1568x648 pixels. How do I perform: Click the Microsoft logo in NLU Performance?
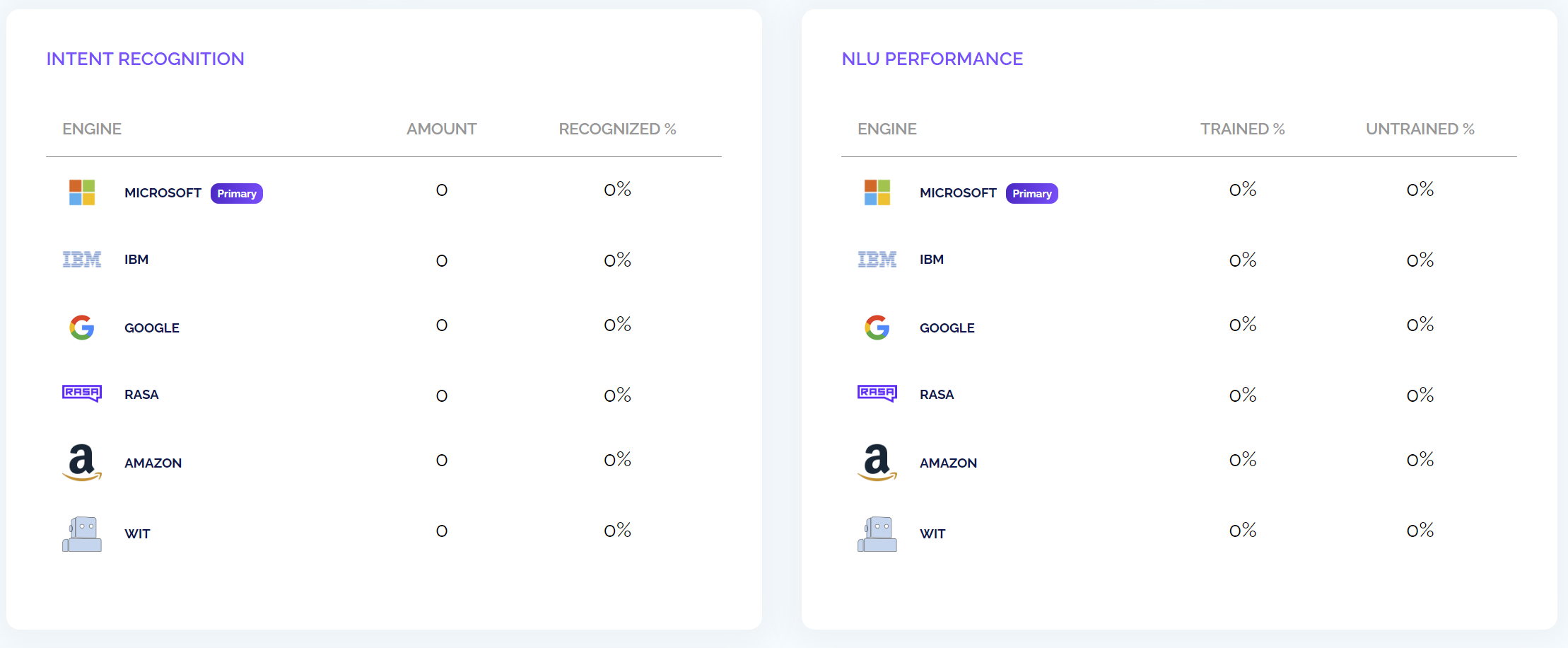(877, 192)
